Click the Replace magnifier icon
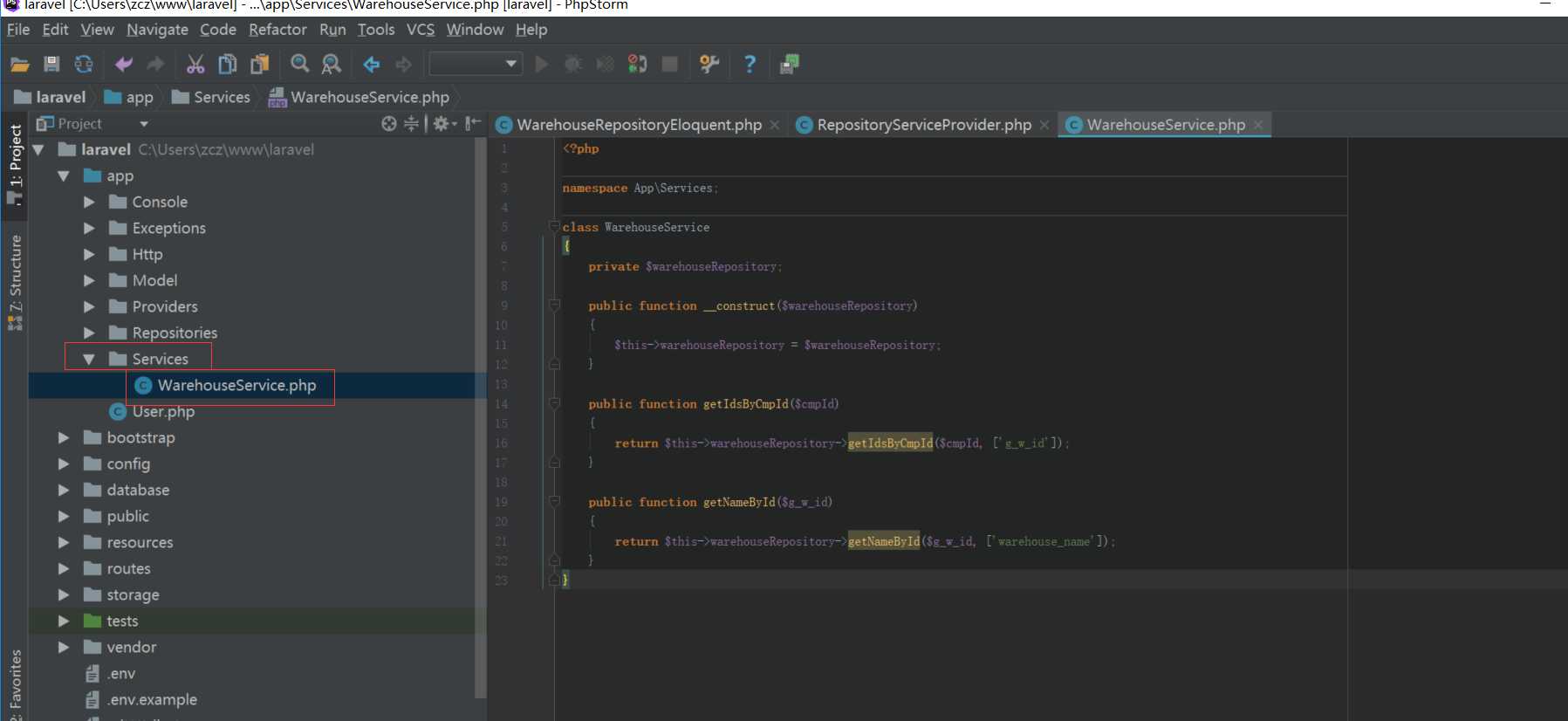The image size is (1568, 721). click(x=332, y=64)
